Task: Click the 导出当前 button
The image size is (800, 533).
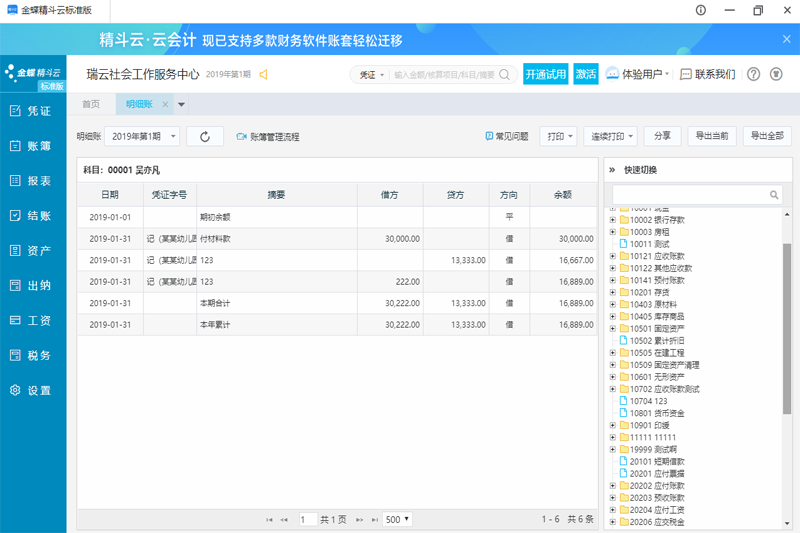Action: click(x=712, y=136)
